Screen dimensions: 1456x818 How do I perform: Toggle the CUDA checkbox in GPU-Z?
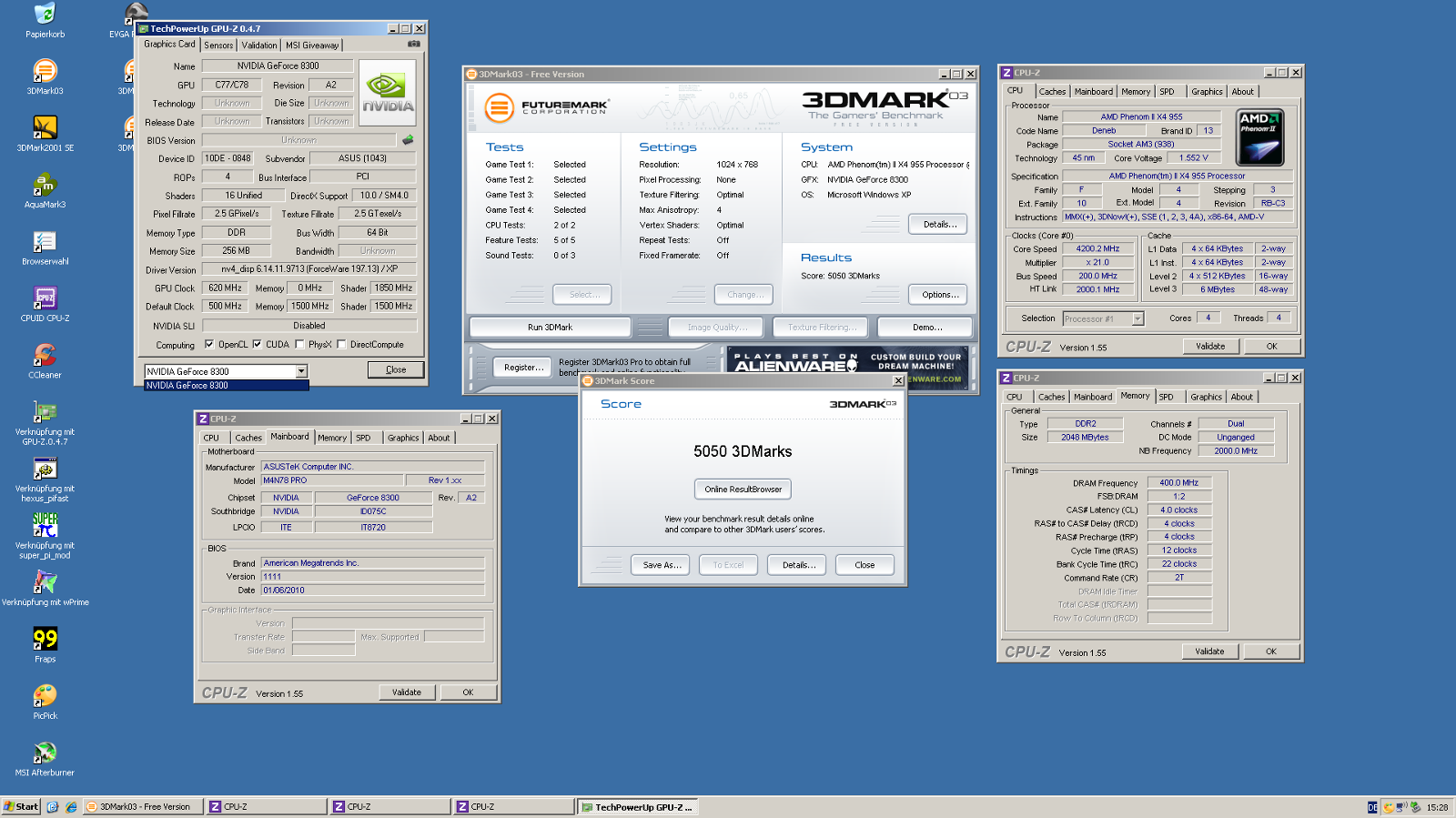257,345
